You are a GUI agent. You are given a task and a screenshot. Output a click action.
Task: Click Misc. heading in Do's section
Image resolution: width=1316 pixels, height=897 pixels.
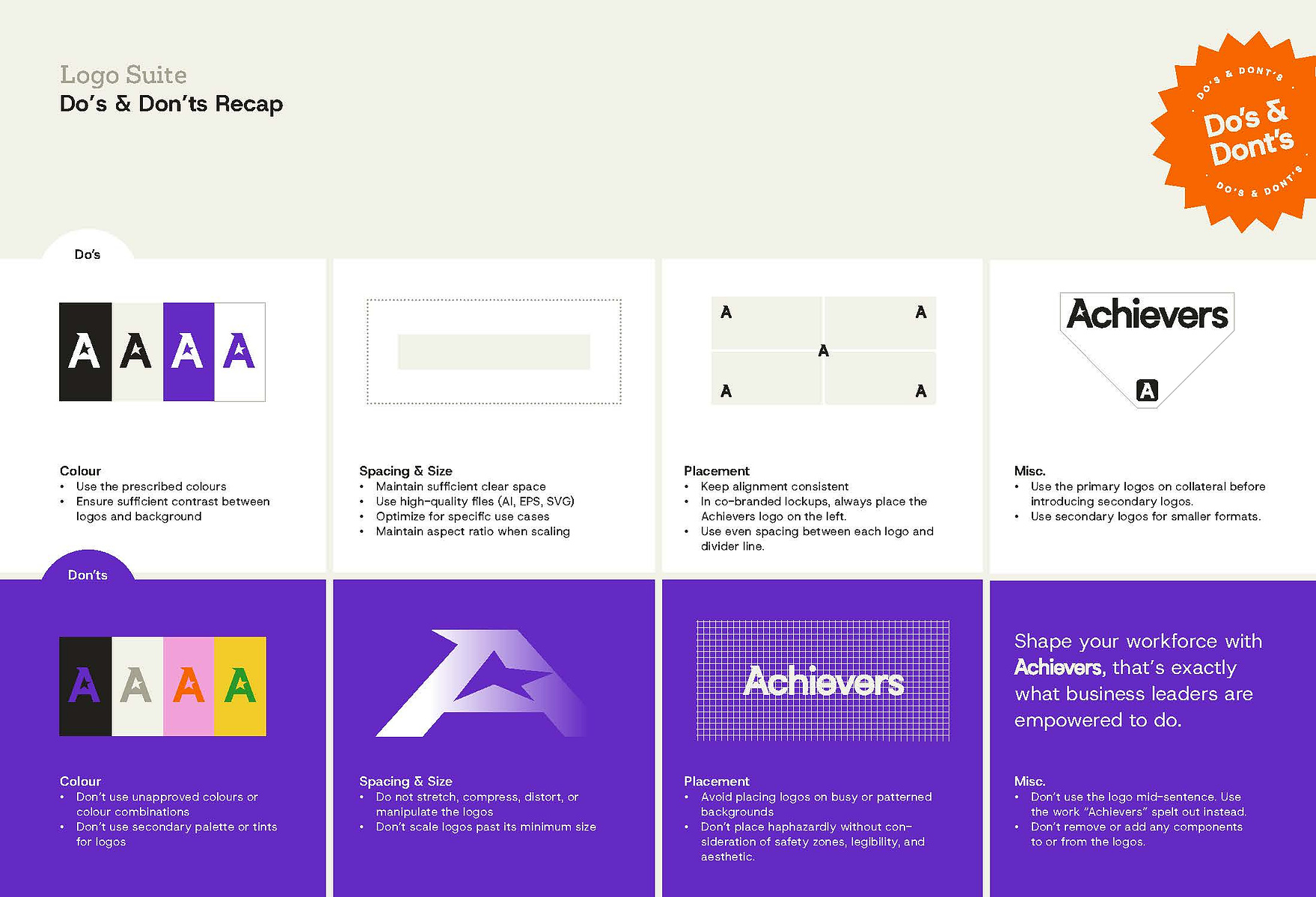point(1029,471)
